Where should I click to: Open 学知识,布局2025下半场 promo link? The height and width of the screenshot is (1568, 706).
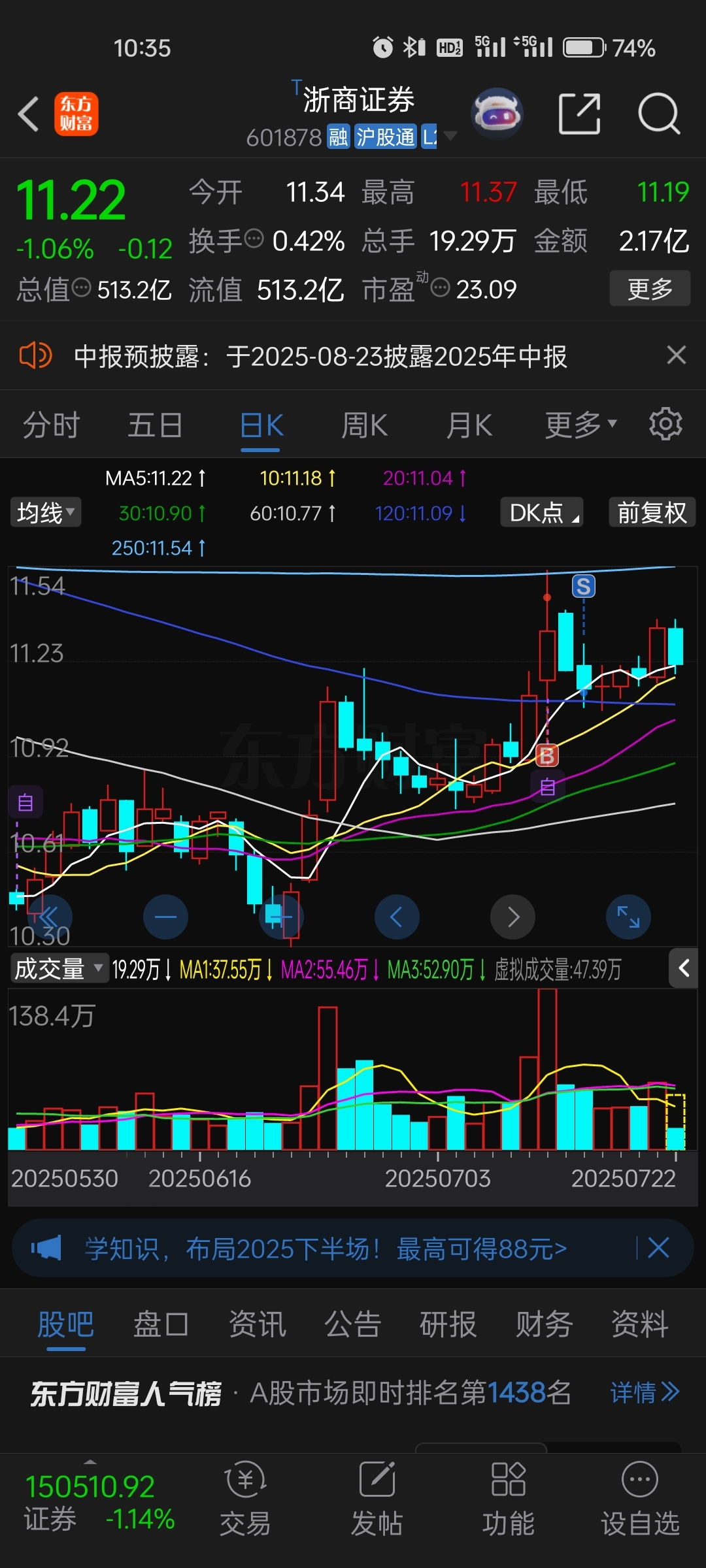(326, 1249)
